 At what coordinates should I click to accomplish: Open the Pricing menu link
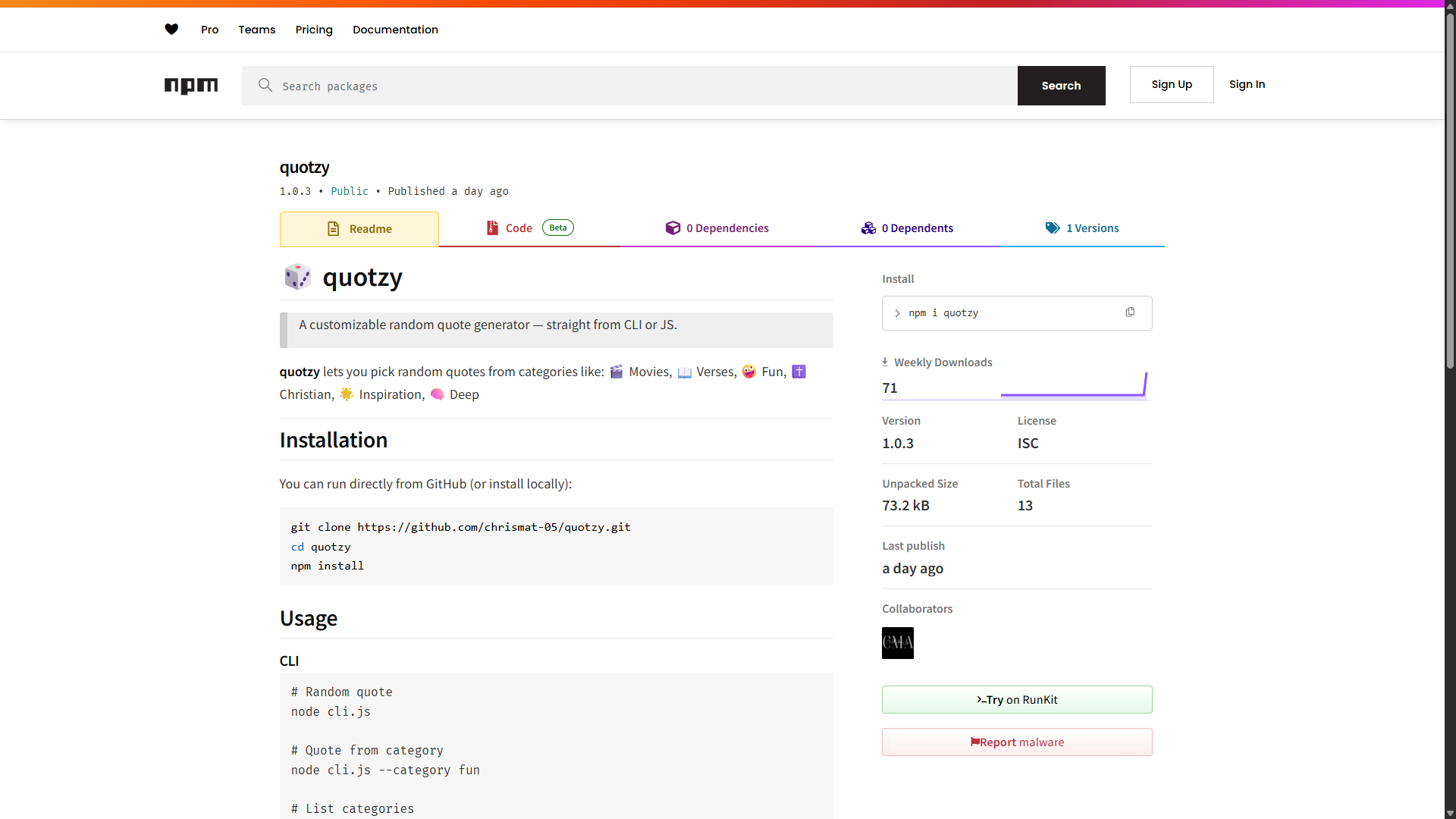314,30
